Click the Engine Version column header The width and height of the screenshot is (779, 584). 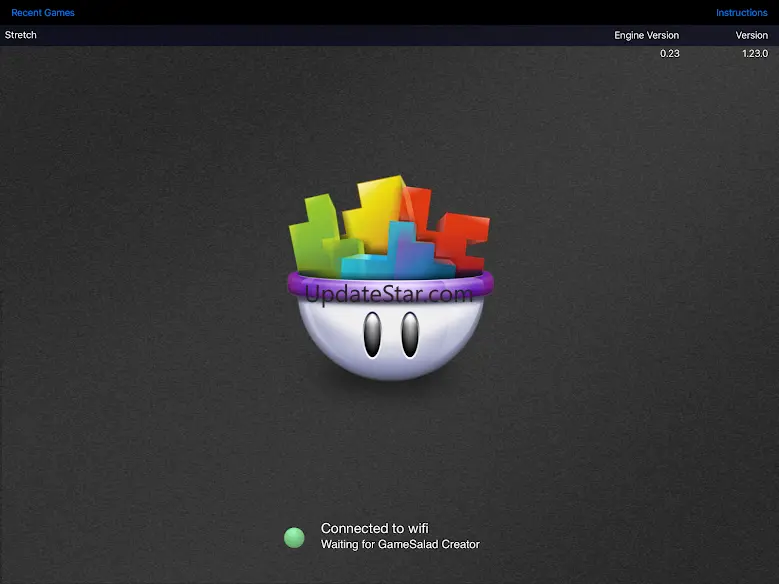646,35
